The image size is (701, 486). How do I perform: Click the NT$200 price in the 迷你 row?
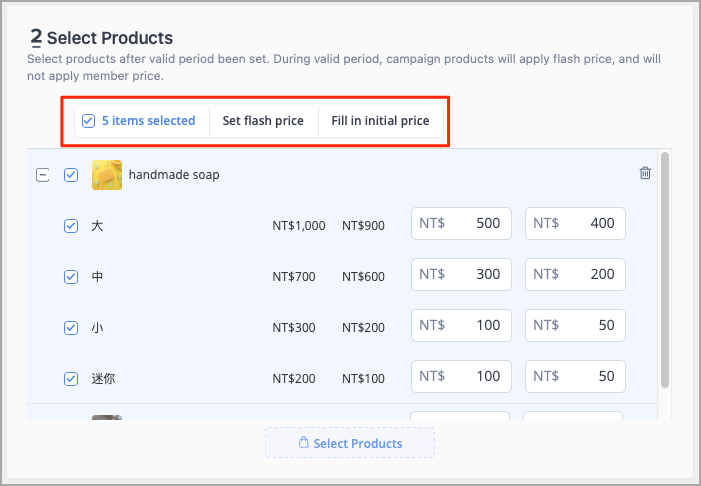pos(294,379)
